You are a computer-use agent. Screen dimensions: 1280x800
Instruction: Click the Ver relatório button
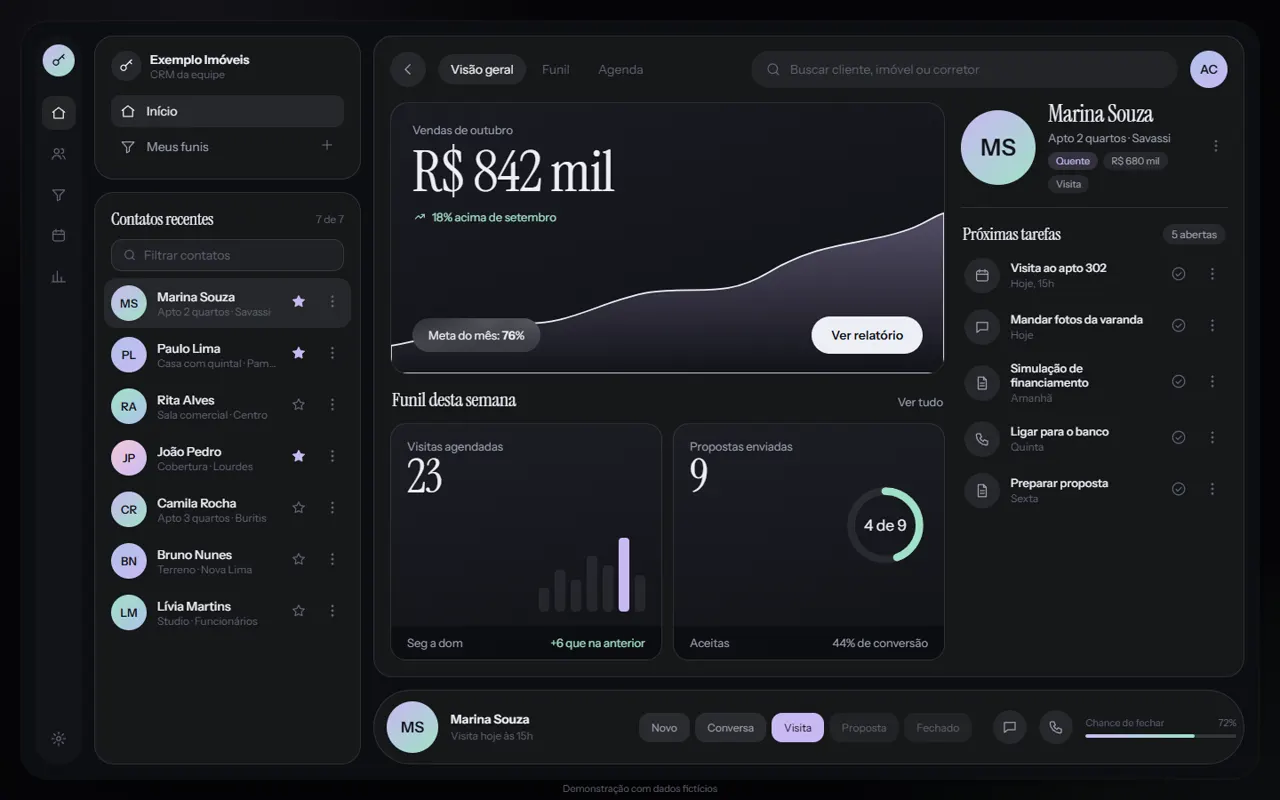(x=867, y=336)
